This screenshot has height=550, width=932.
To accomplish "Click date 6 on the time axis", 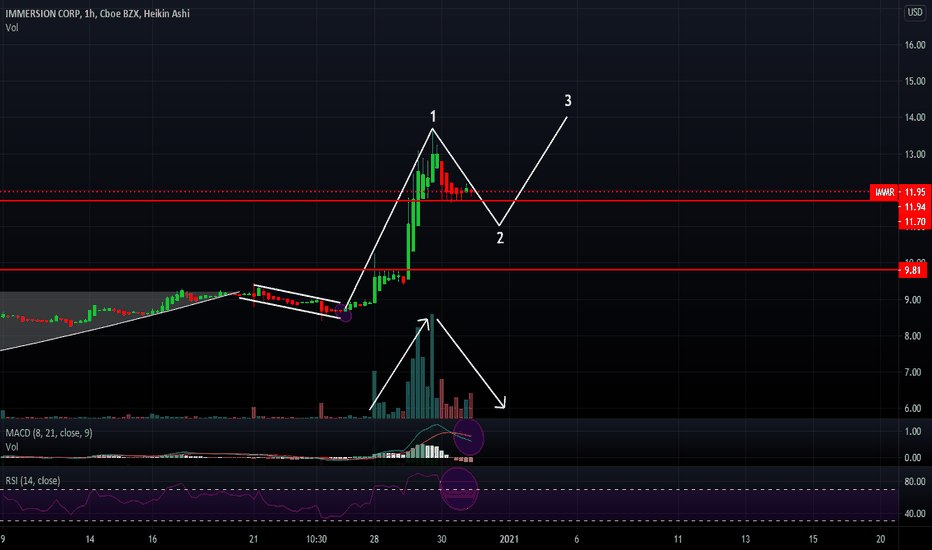I will (577, 539).
